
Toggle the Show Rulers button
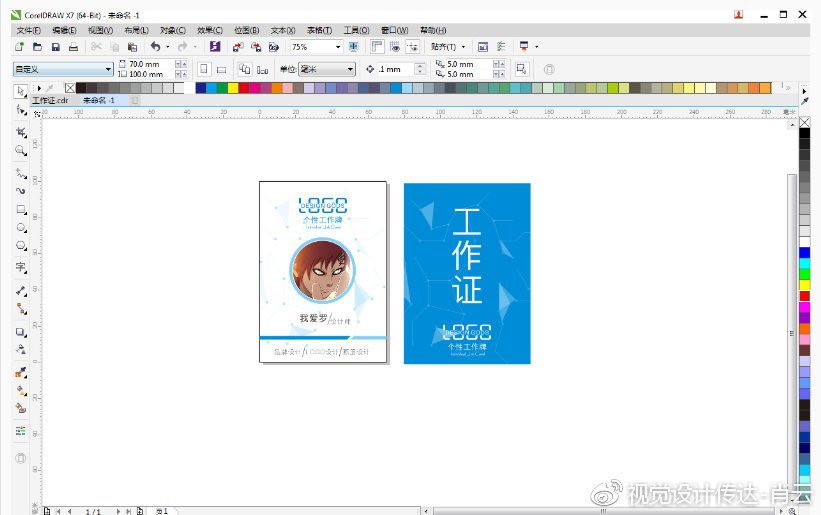tap(377, 47)
